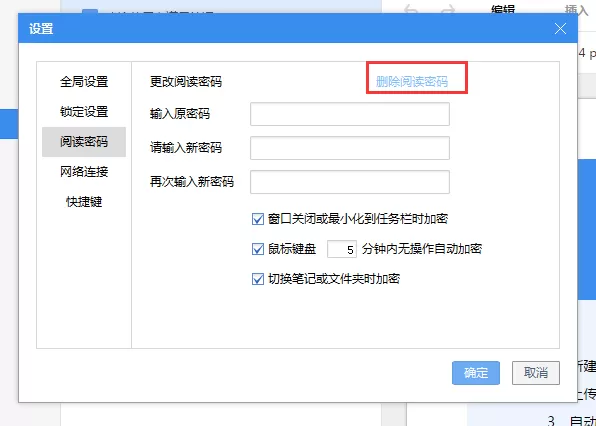Open the 插入 tab in the editor window
Screen dimensions: 596x426
pos(577,9)
